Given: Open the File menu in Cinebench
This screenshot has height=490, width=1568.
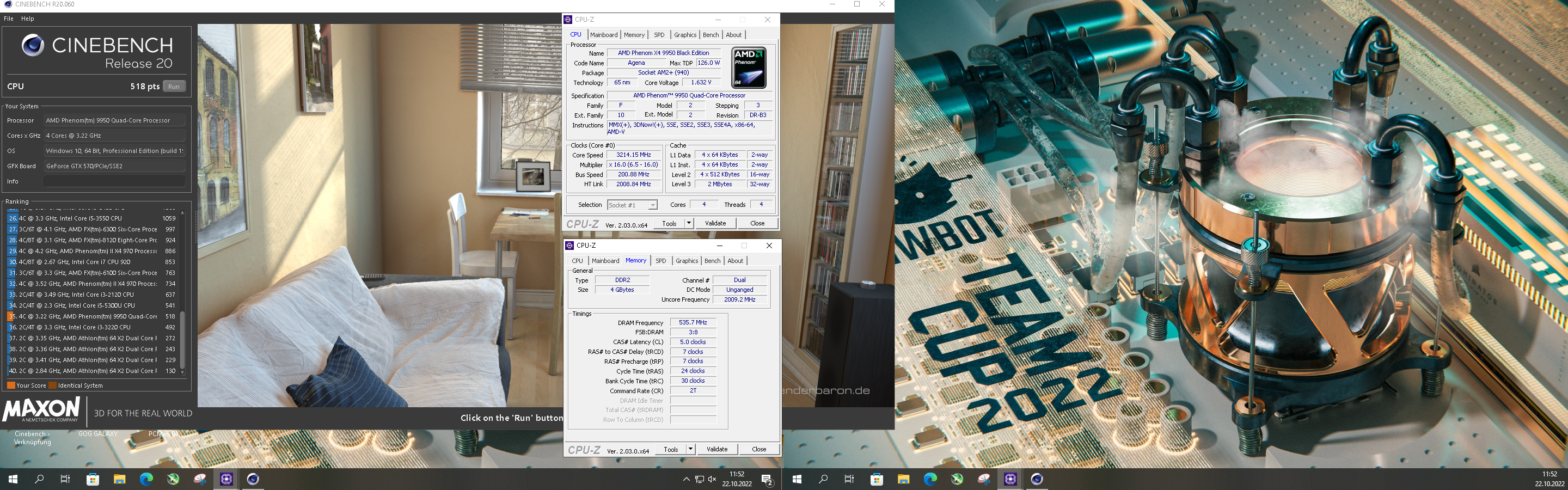Looking at the screenshot, I should 9,19.
